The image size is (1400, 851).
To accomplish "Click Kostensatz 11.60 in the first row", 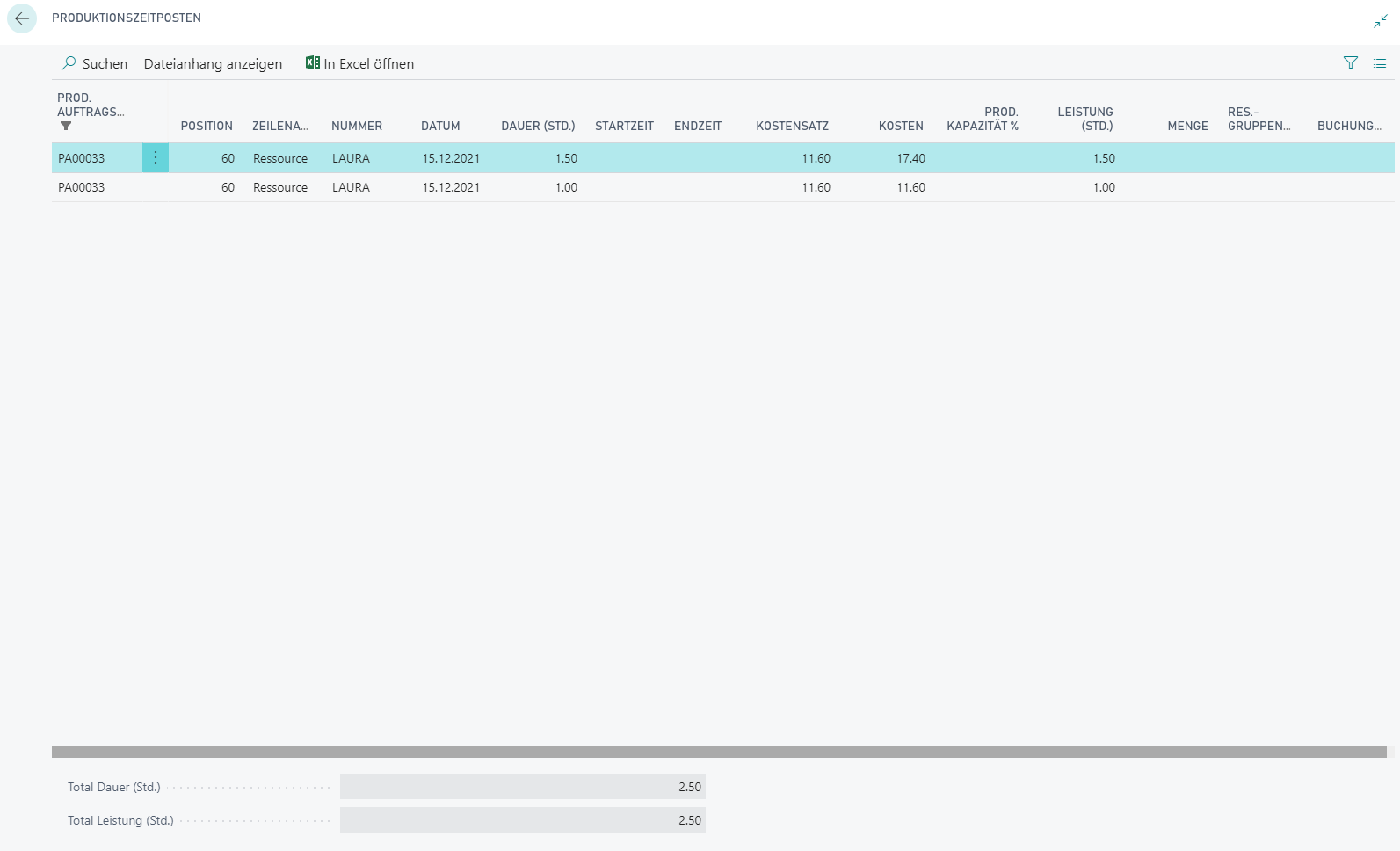I will click(x=816, y=158).
